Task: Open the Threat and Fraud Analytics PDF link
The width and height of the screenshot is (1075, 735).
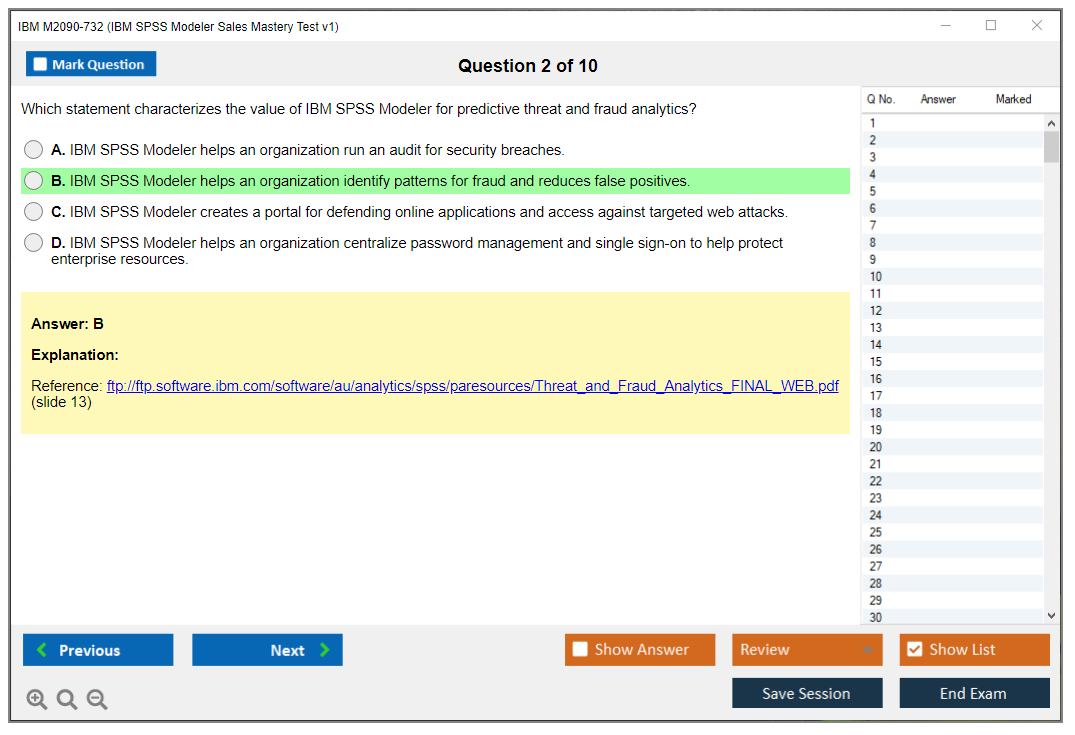Action: [x=472, y=386]
